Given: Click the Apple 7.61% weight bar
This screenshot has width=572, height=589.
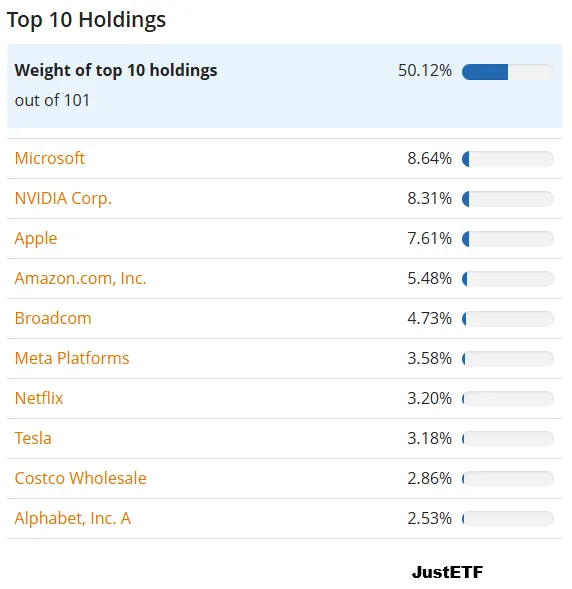Looking at the screenshot, I should [507, 239].
